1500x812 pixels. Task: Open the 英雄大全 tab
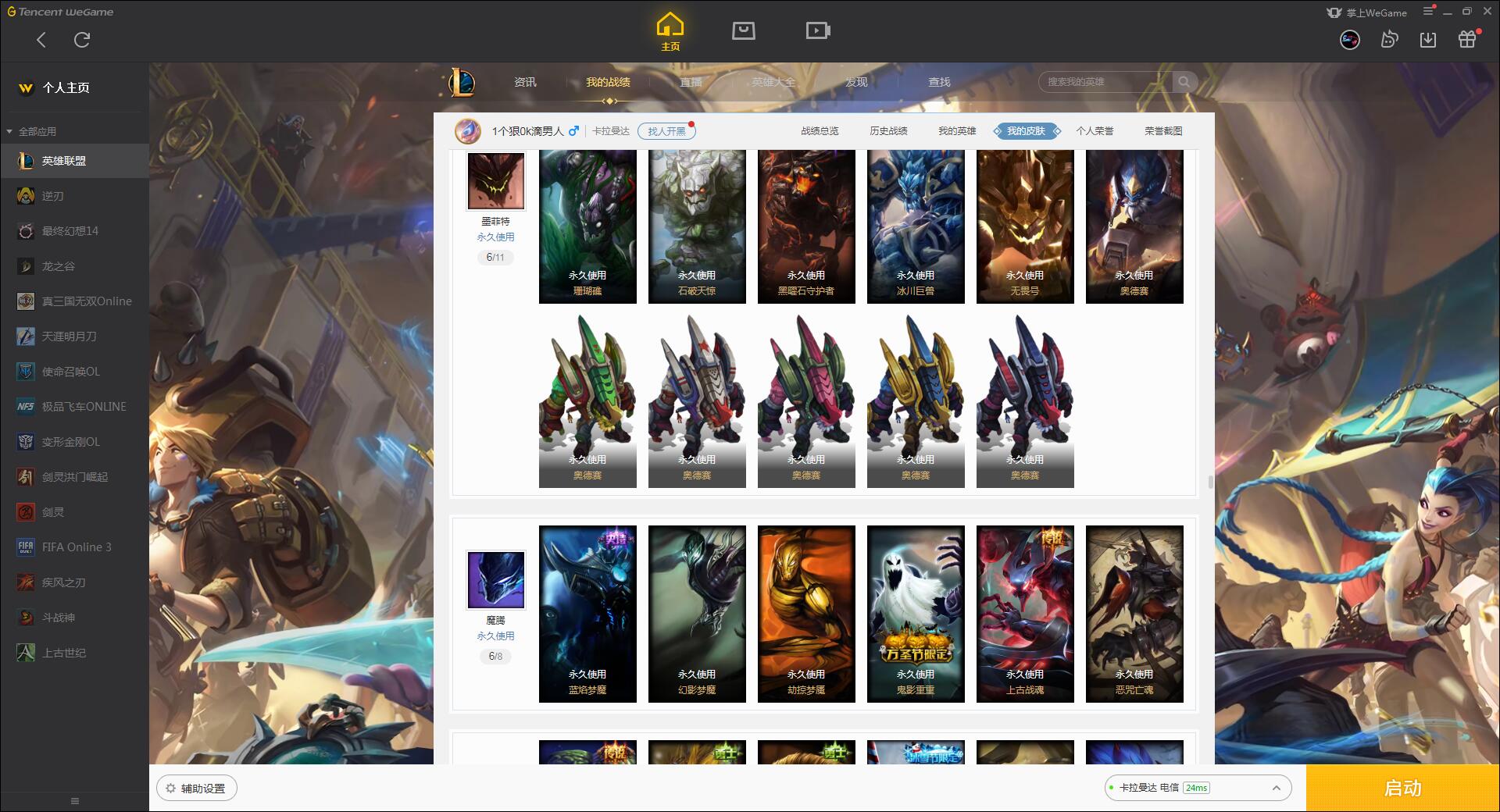(x=773, y=82)
